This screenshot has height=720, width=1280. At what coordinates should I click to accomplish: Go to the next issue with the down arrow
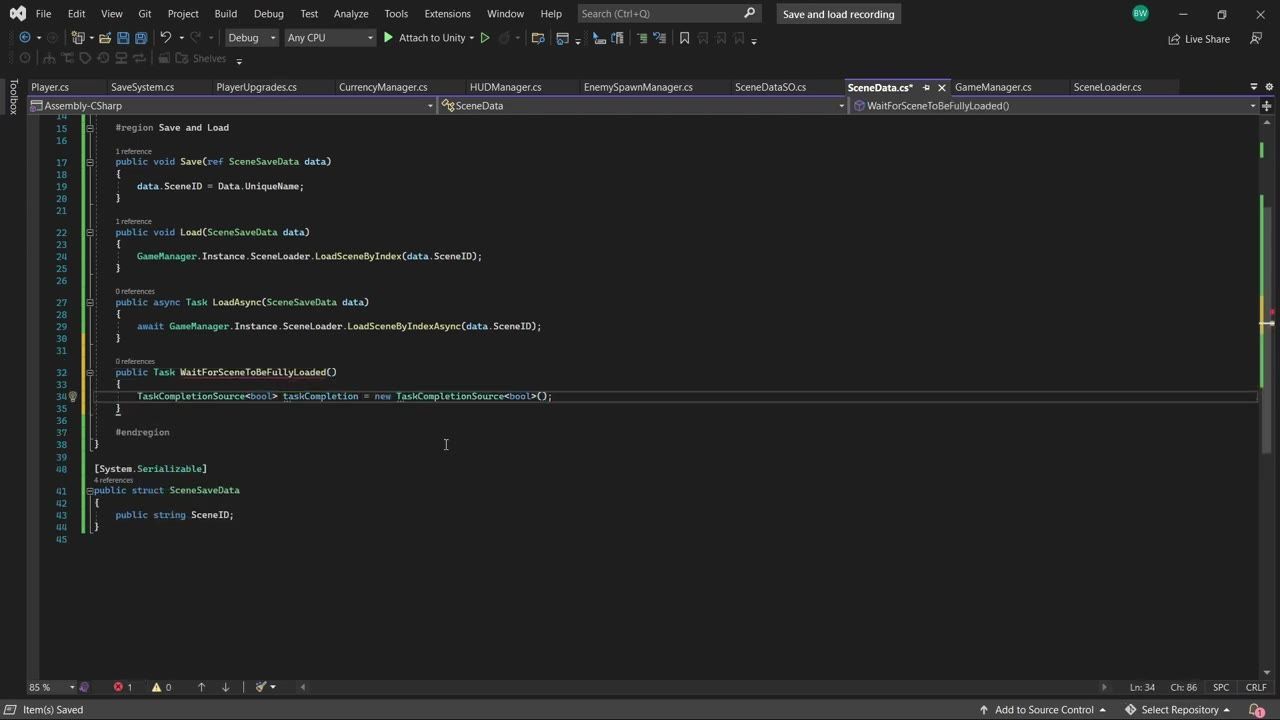point(225,687)
